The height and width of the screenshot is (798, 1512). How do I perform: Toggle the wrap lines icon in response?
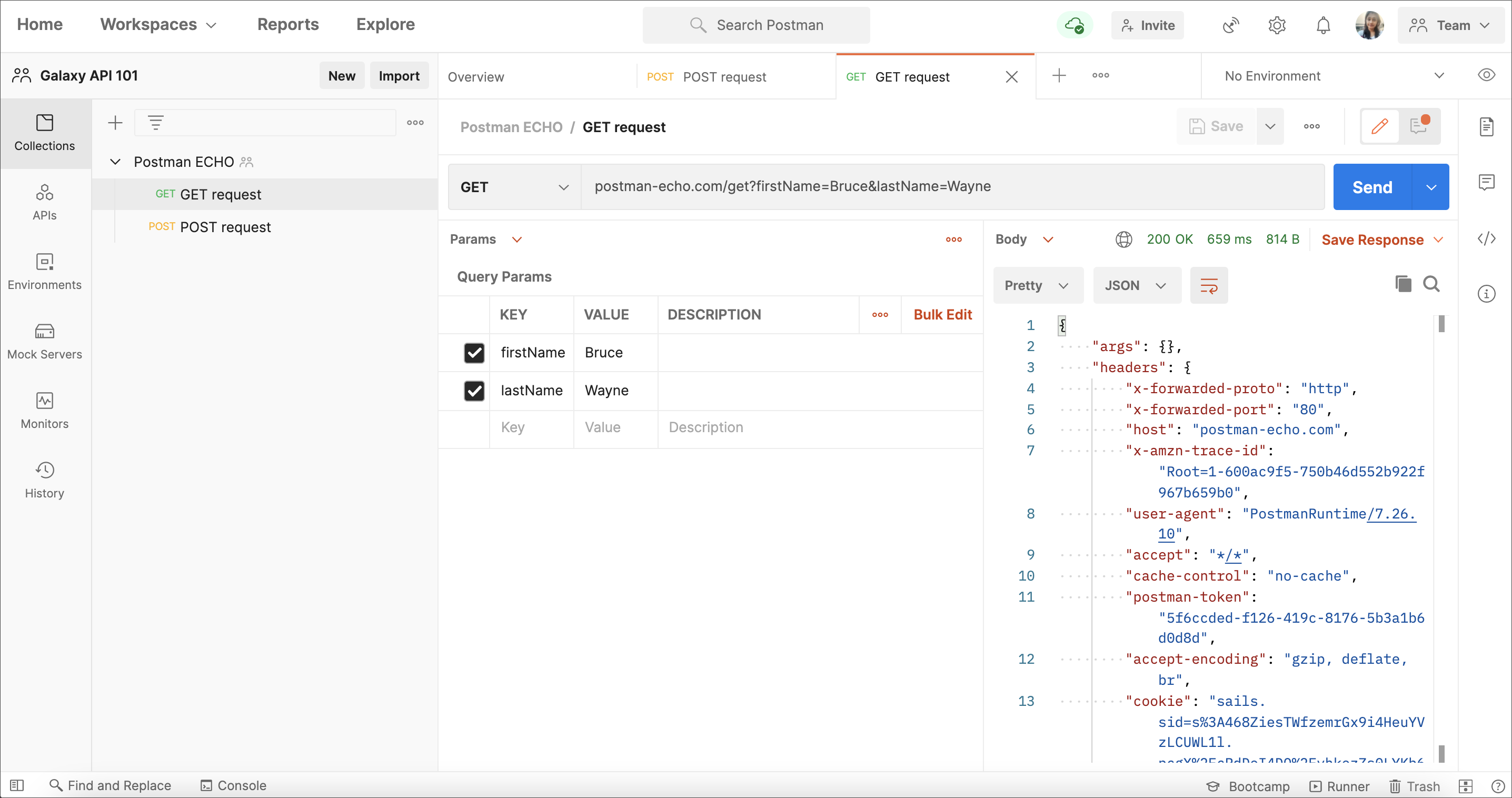[1209, 286]
